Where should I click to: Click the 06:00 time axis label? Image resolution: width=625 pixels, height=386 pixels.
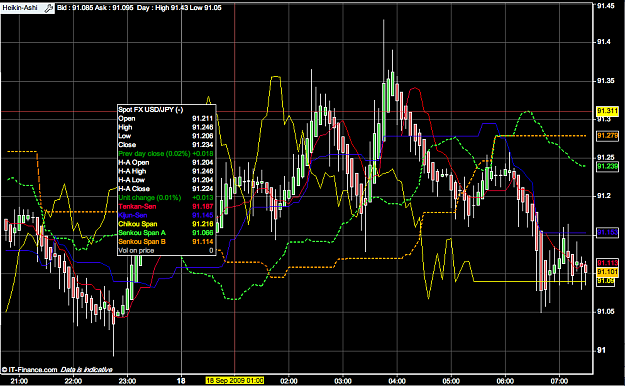[505, 381]
